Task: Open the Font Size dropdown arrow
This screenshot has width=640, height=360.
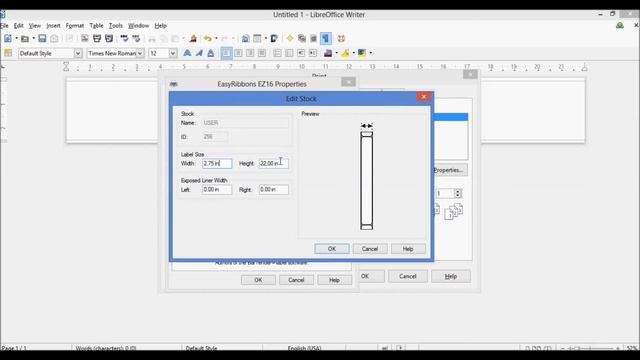Action: tap(173, 53)
